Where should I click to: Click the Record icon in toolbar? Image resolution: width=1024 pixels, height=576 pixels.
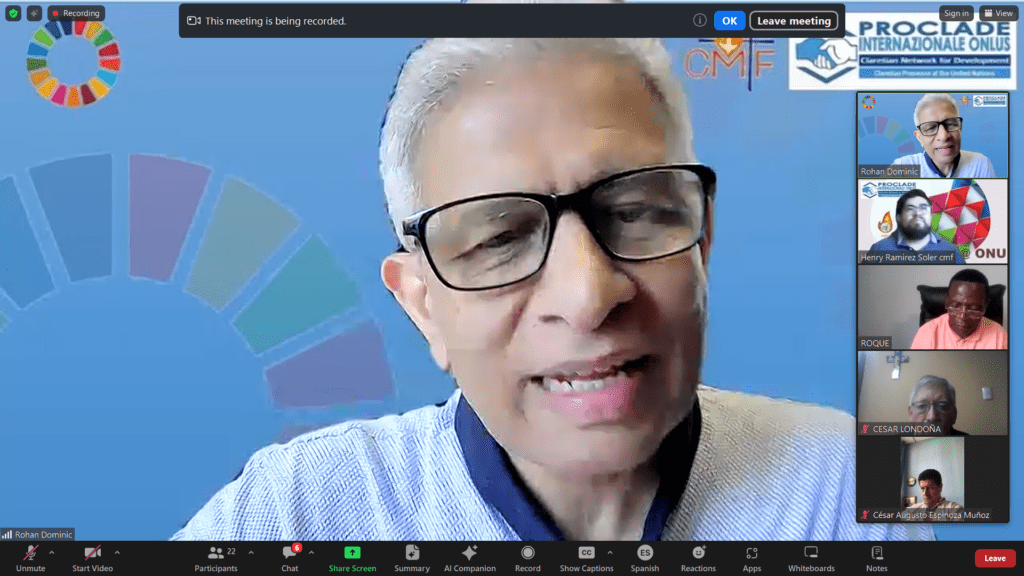pyautogui.click(x=527, y=553)
